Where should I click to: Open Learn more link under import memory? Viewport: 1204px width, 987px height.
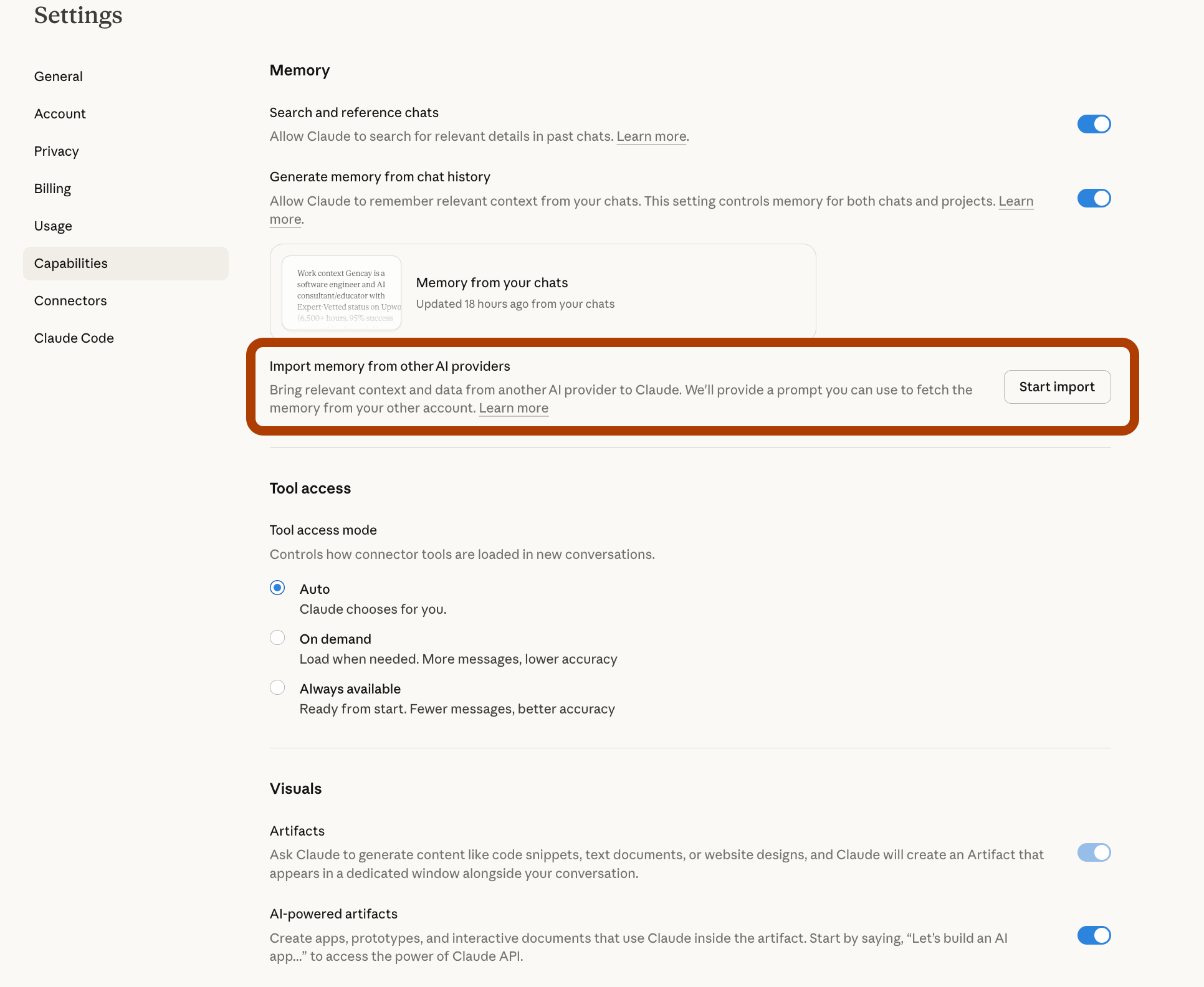point(514,408)
